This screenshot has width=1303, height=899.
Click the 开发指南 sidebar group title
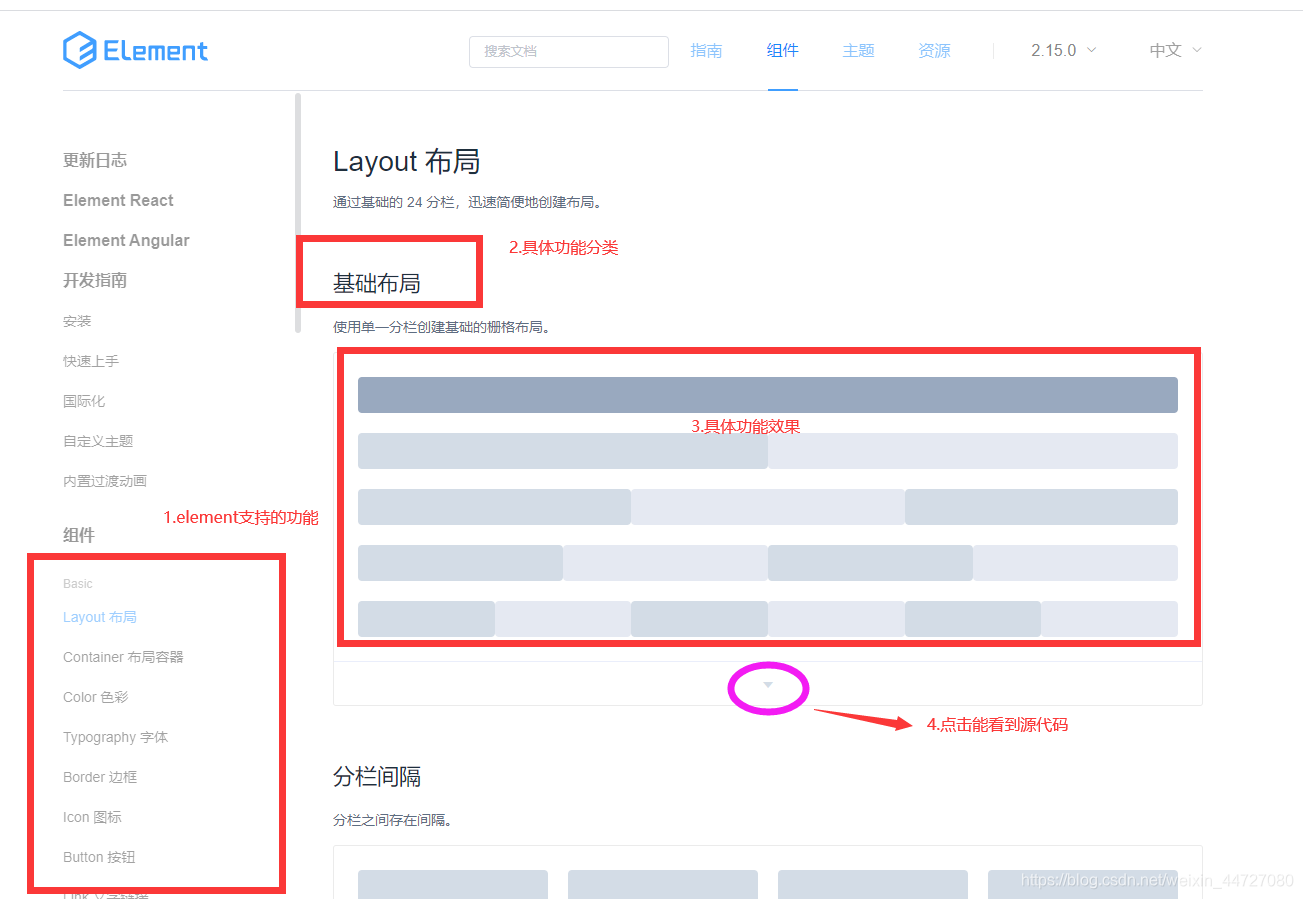[95, 280]
